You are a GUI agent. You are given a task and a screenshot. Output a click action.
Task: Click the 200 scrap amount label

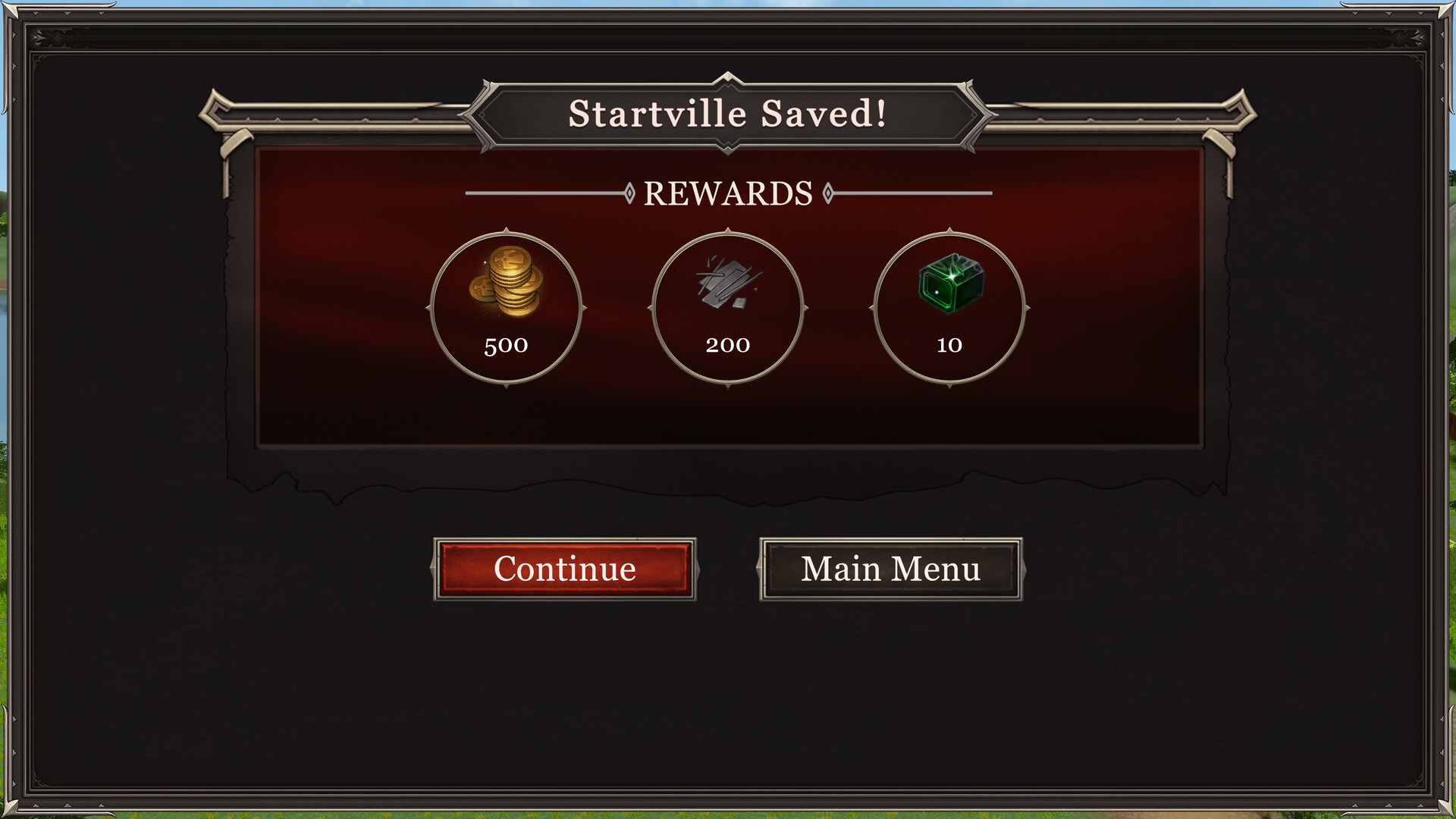click(x=728, y=345)
